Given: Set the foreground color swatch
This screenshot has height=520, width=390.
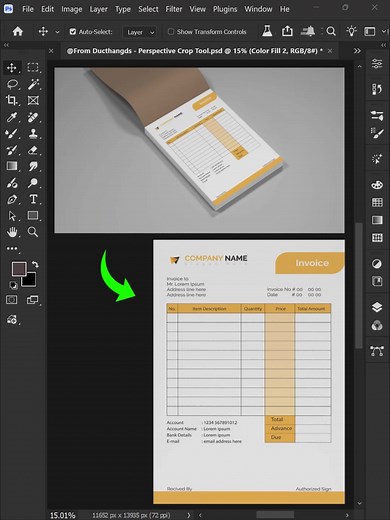Looking at the screenshot, I should [19, 269].
